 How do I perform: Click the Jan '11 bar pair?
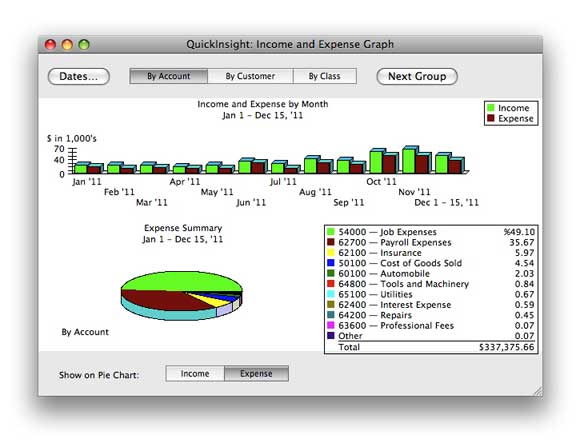pyautogui.click(x=89, y=168)
